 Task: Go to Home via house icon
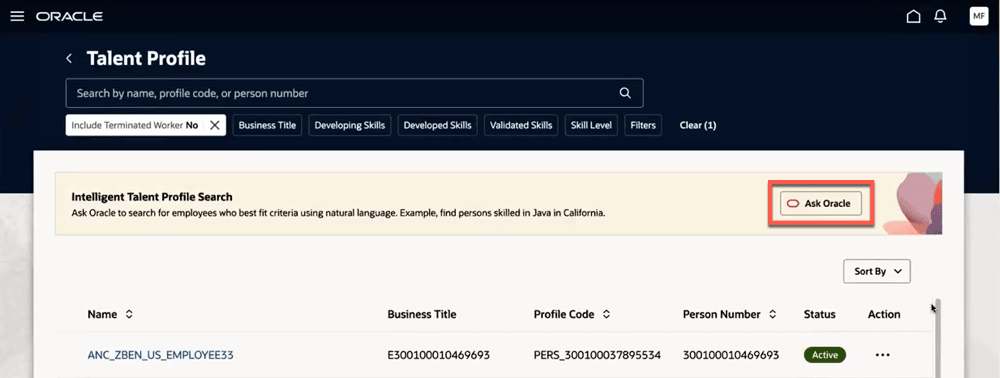[x=913, y=17]
